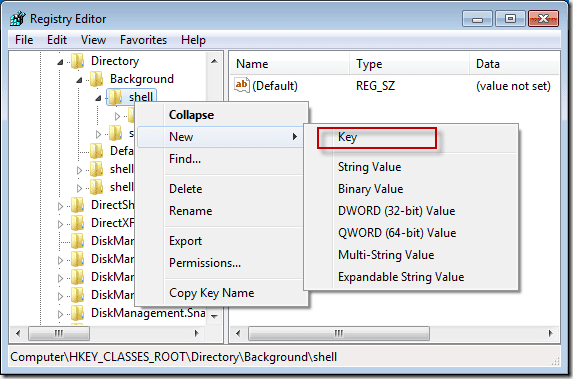Click the Registry Editor title bar icon
The height and width of the screenshot is (379, 573).
pyautogui.click(x=18, y=18)
